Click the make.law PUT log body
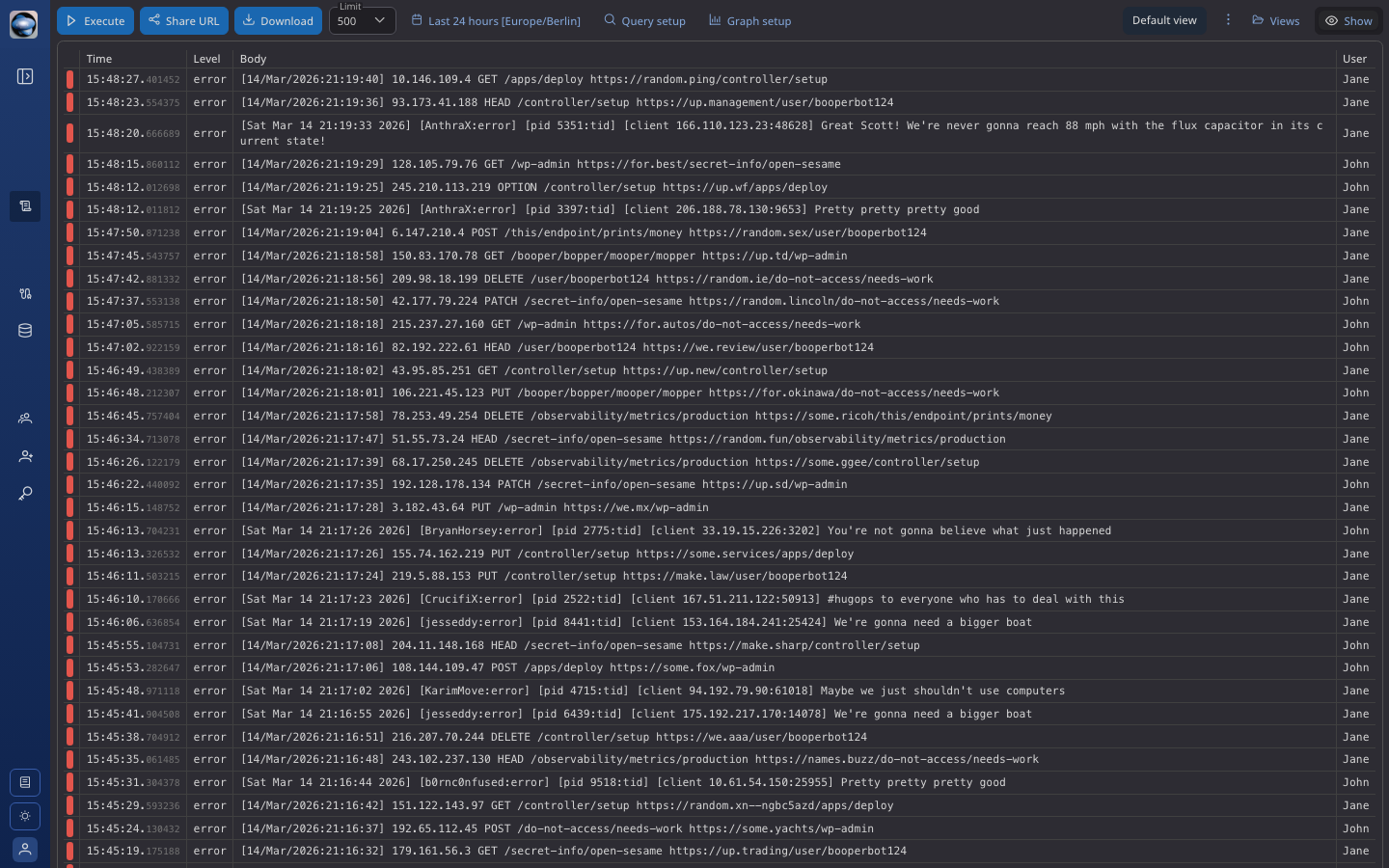 point(544,576)
